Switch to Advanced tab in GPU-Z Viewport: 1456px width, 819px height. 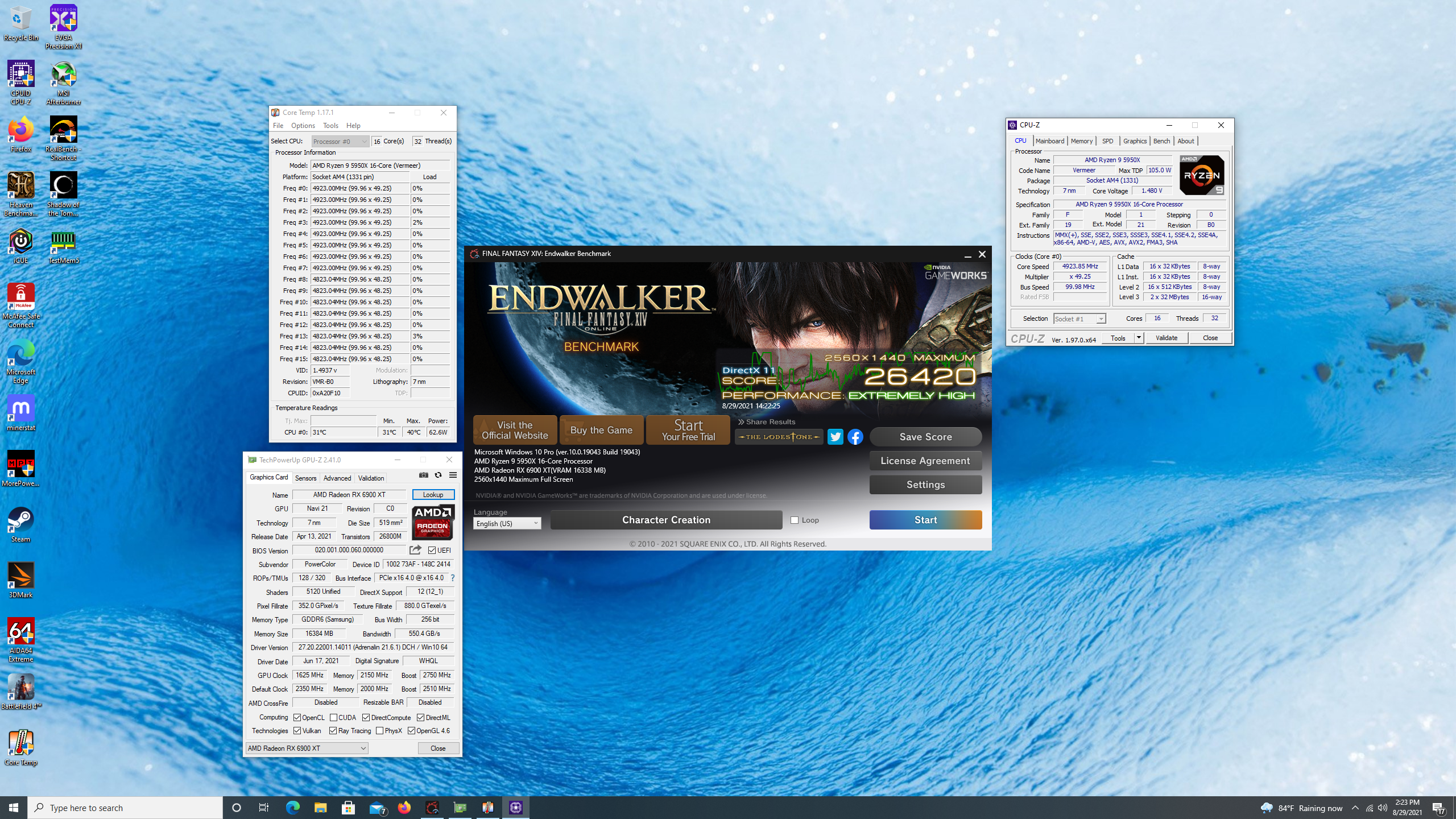[337, 478]
